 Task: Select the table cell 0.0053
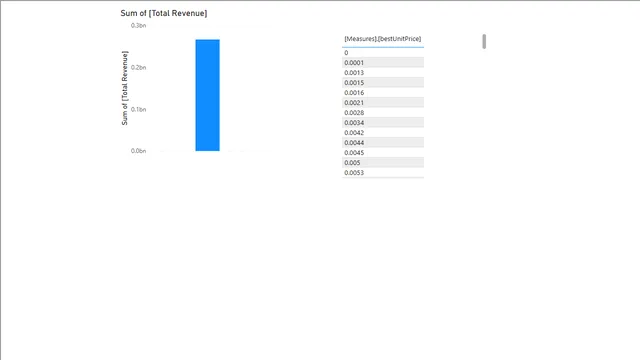383,173
